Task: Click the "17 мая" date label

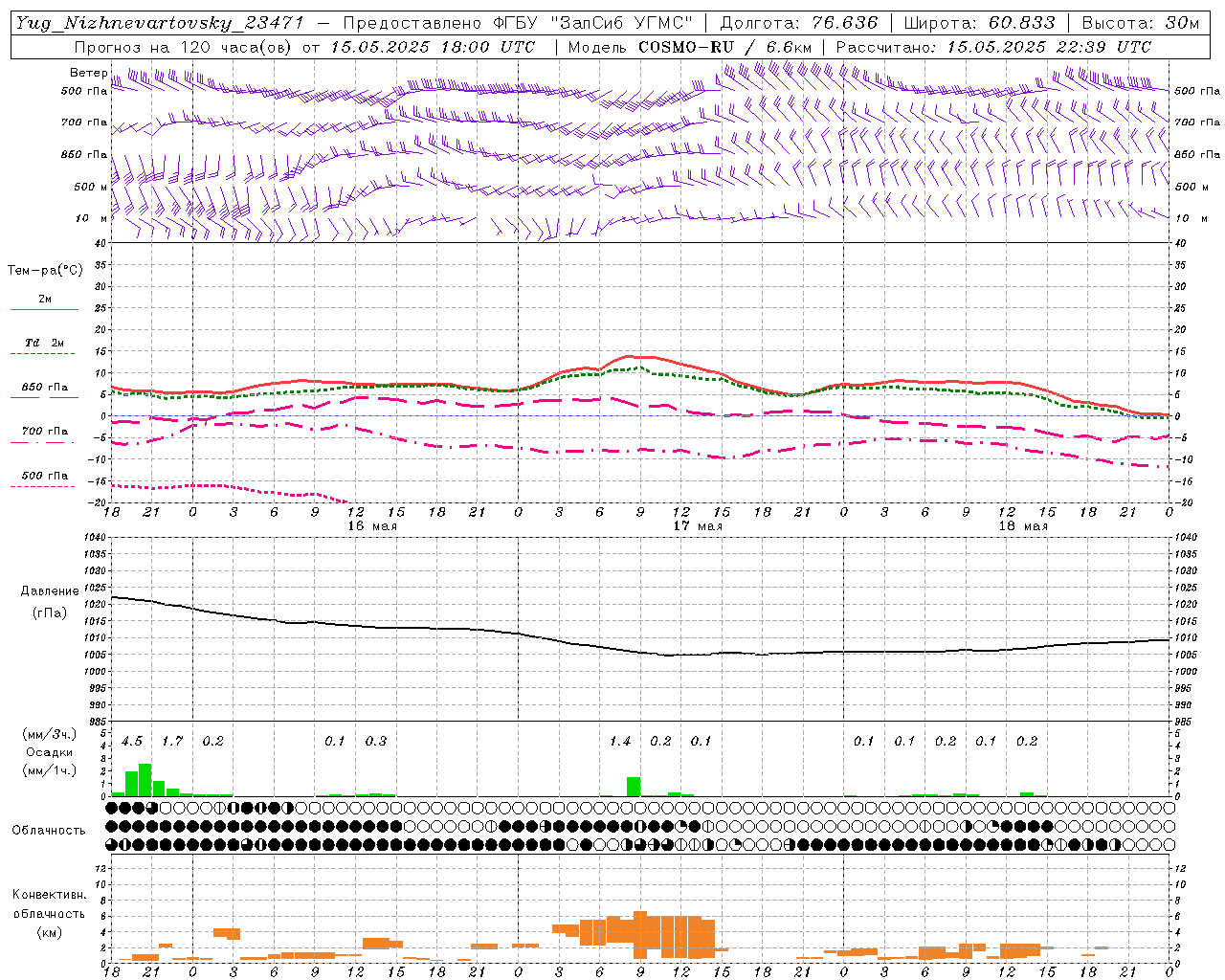Action: pyautogui.click(x=698, y=526)
